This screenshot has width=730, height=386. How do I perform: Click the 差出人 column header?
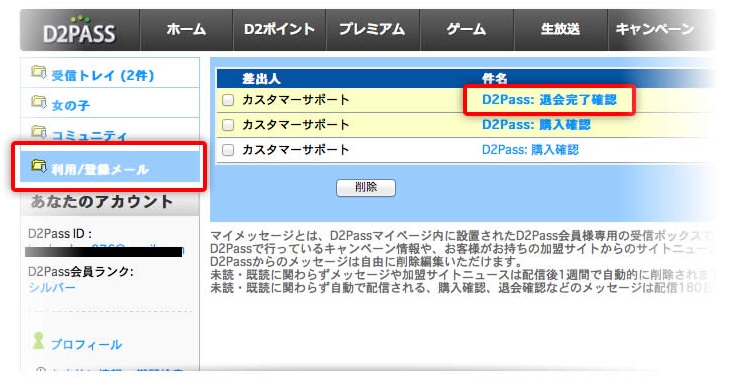[x=261, y=79]
